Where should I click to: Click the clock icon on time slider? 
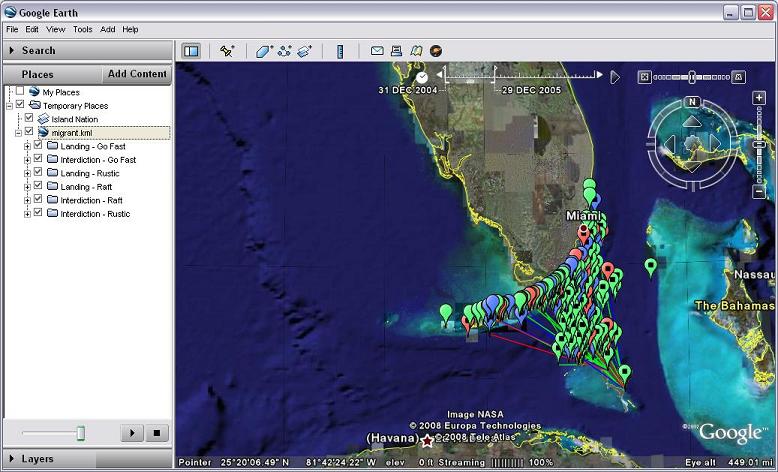(422, 77)
